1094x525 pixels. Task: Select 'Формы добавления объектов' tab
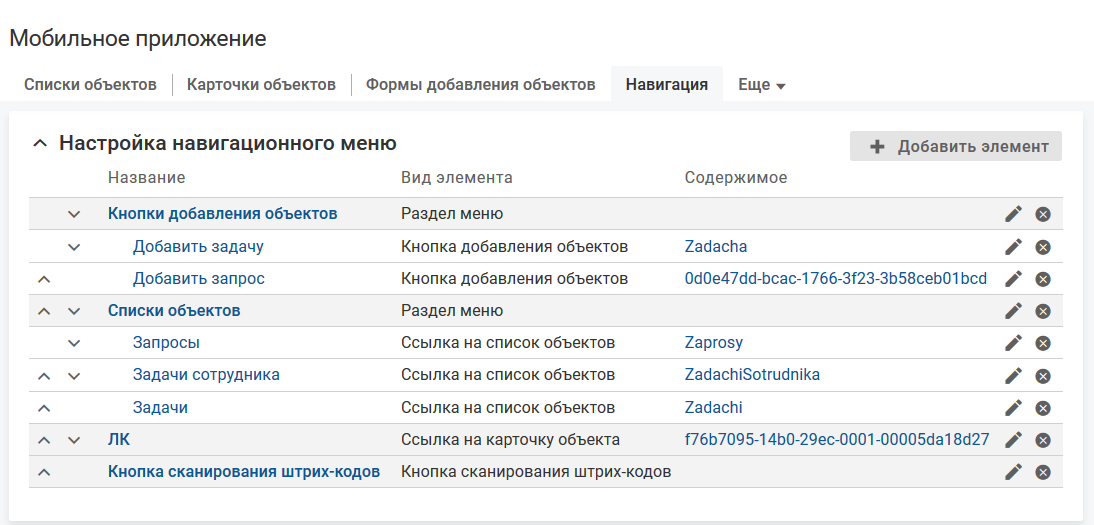point(480,85)
